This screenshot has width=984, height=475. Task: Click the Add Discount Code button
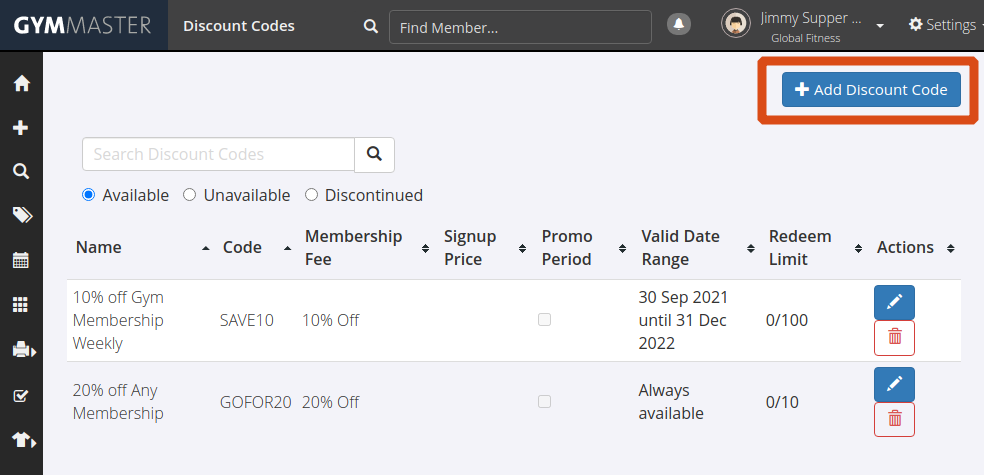(871, 90)
